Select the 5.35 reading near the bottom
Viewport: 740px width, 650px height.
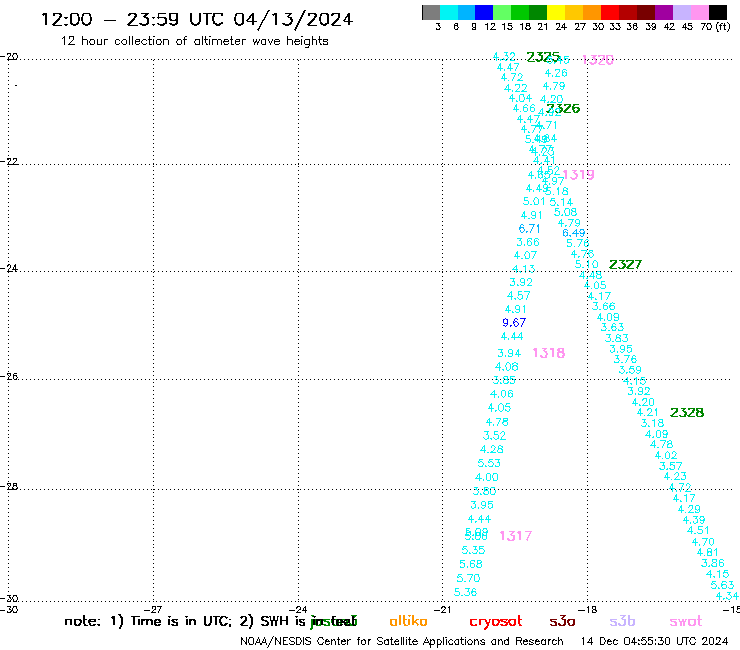click(473, 550)
